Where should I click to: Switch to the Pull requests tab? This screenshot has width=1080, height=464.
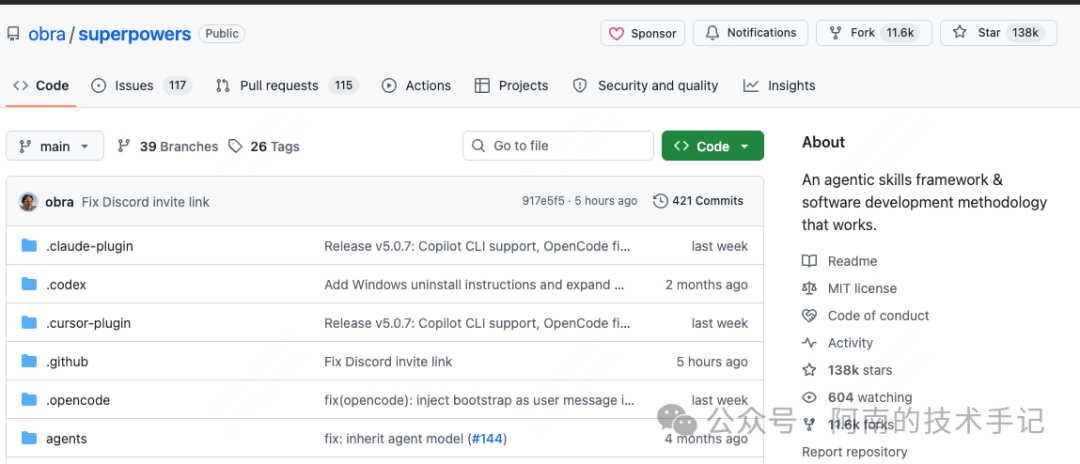[x=287, y=85]
